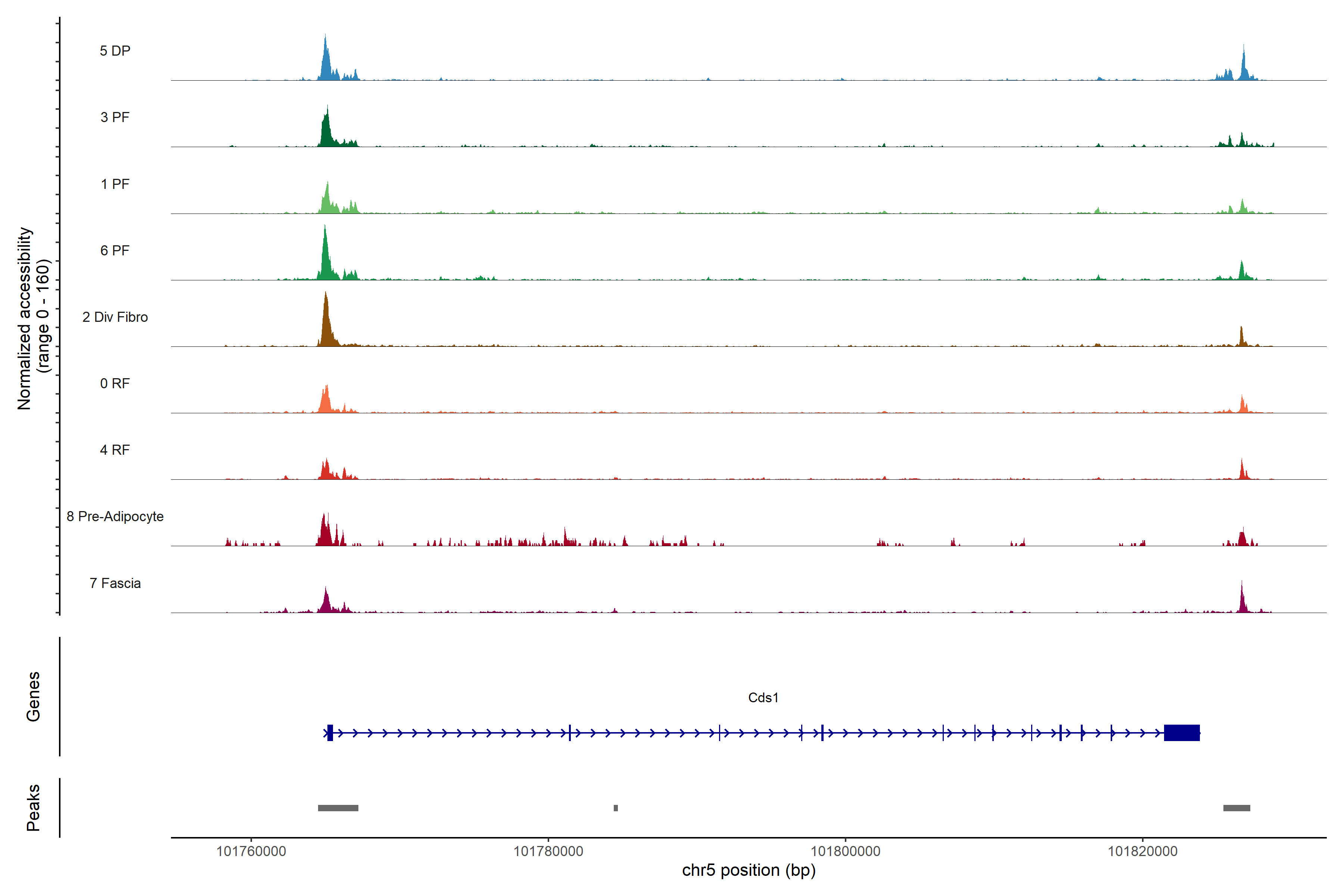Click the 2 Div Fibro label
Image resolution: width=1344 pixels, height=896 pixels.
coord(115,317)
